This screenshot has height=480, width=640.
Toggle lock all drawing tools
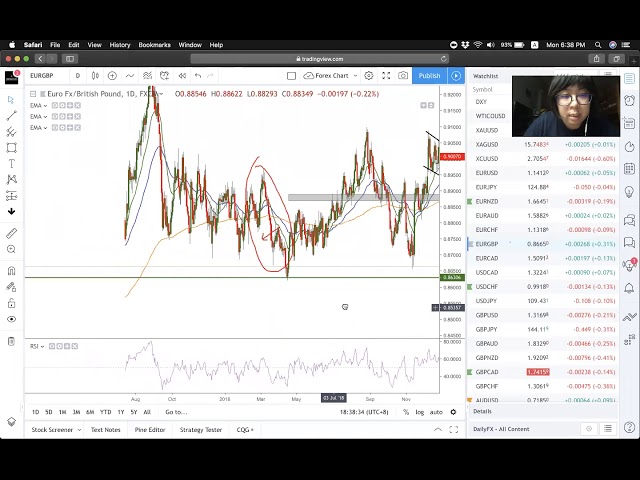11,302
